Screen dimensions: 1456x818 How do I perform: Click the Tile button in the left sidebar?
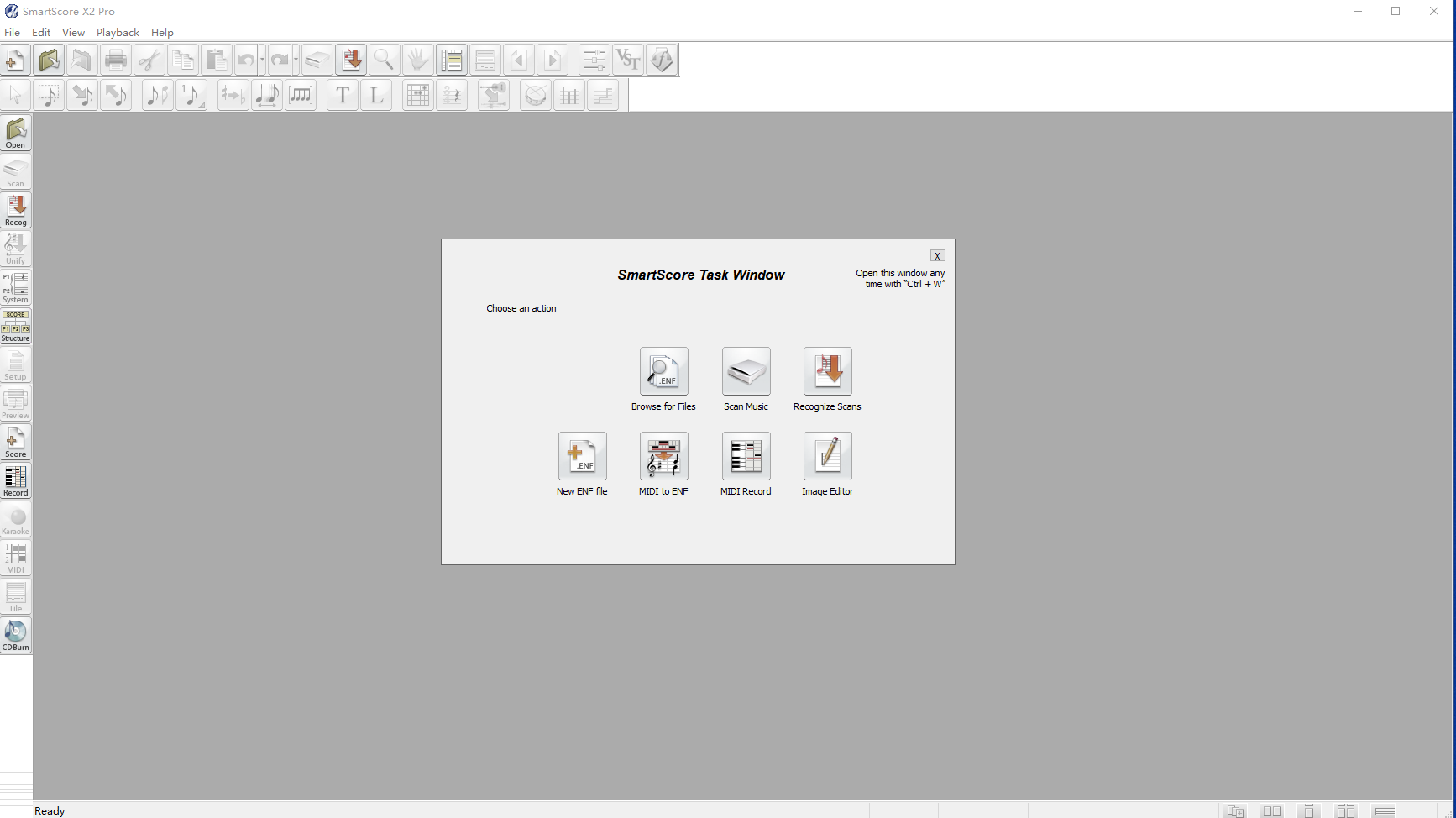(x=16, y=596)
